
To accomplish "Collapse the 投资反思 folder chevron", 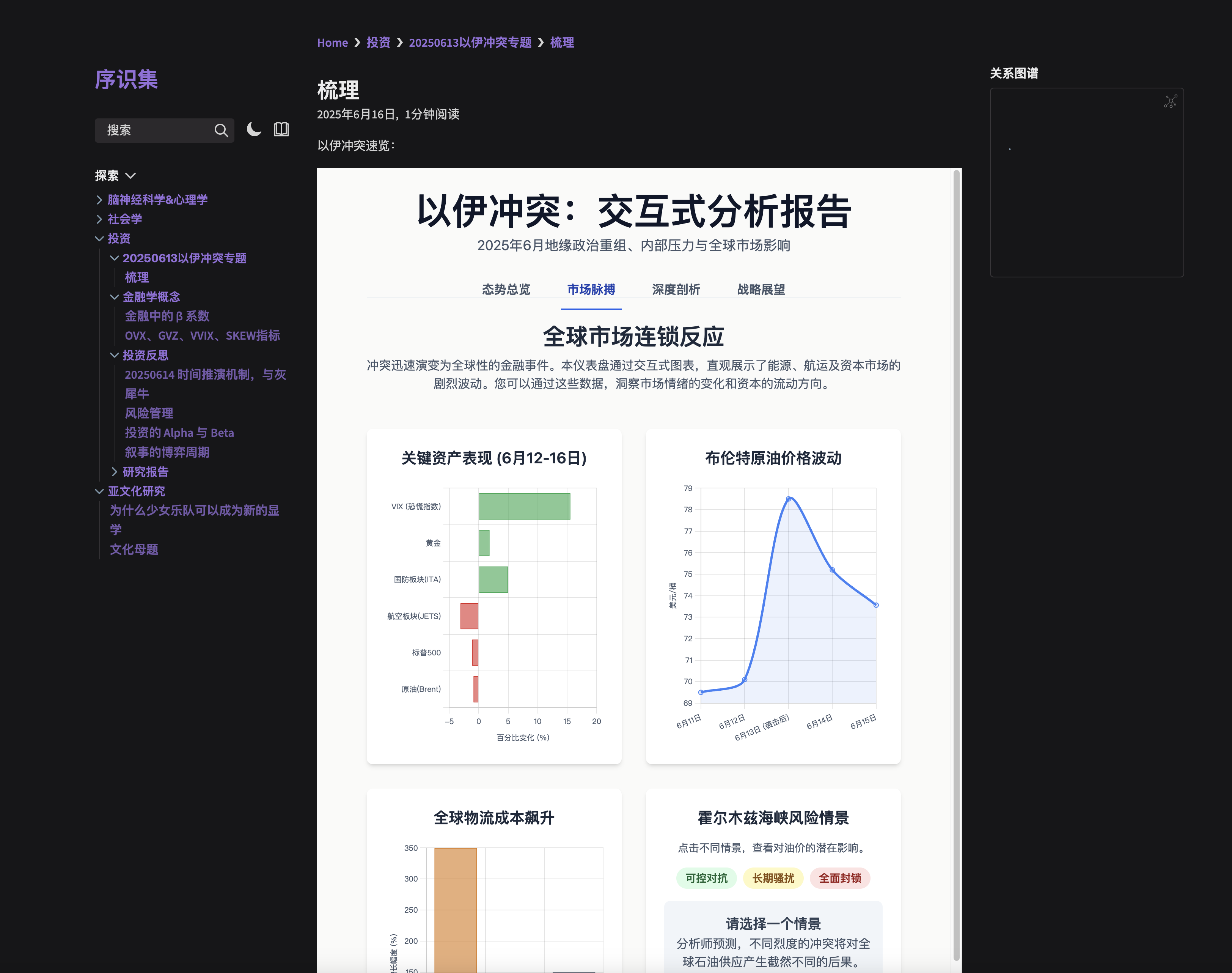I will pyautogui.click(x=115, y=356).
